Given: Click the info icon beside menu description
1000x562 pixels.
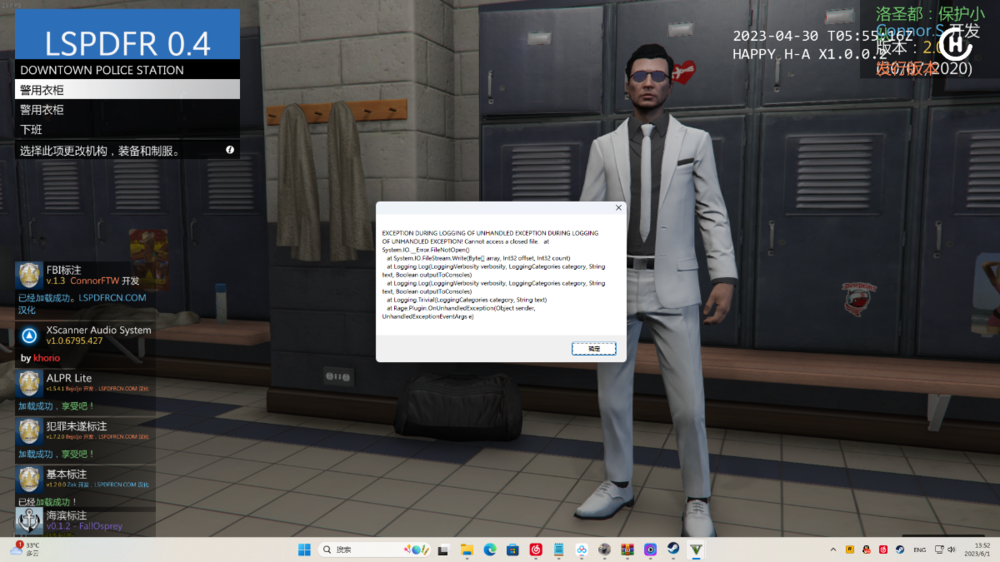Looking at the screenshot, I should pyautogui.click(x=230, y=150).
